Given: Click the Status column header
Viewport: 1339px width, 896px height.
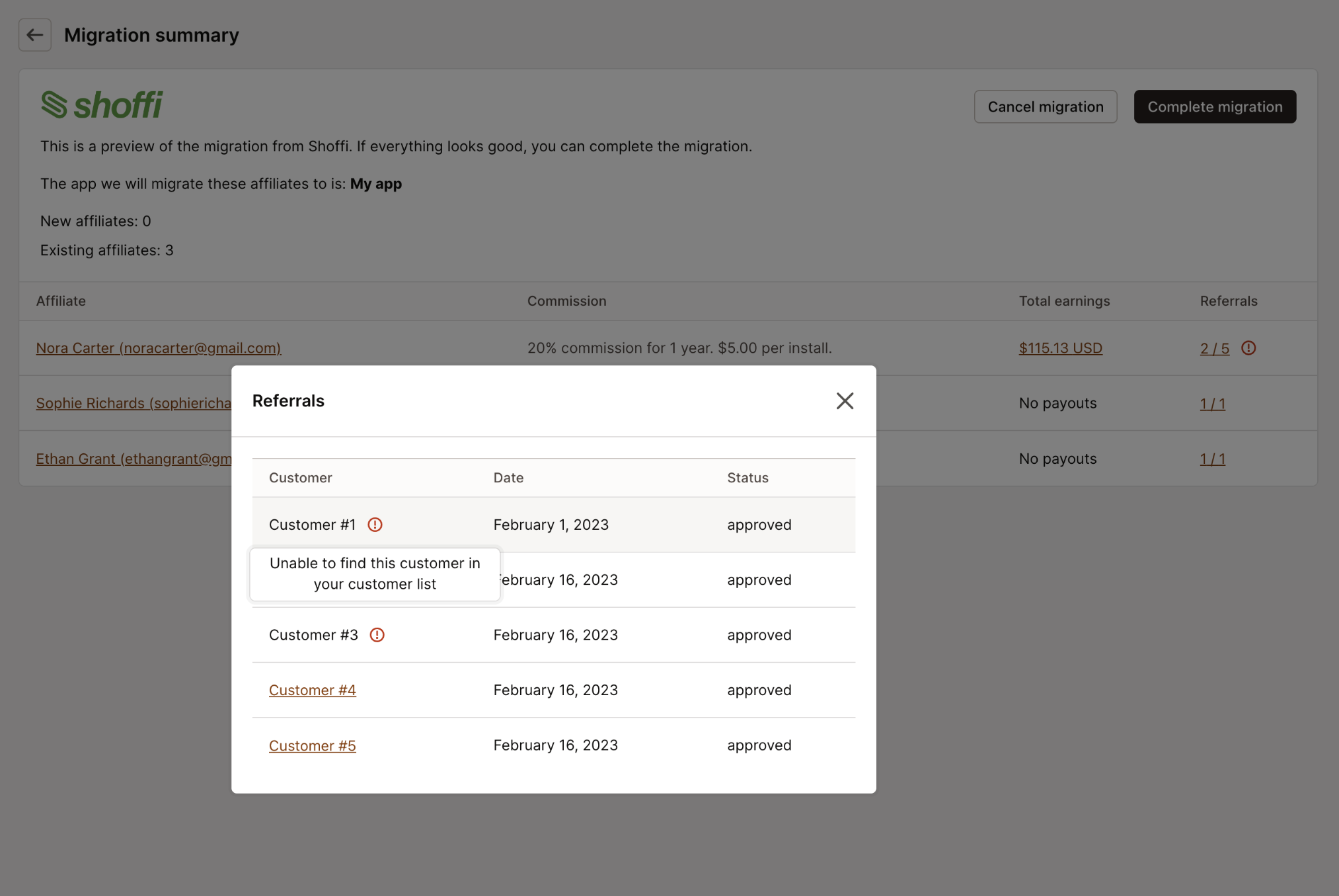Looking at the screenshot, I should 747,477.
